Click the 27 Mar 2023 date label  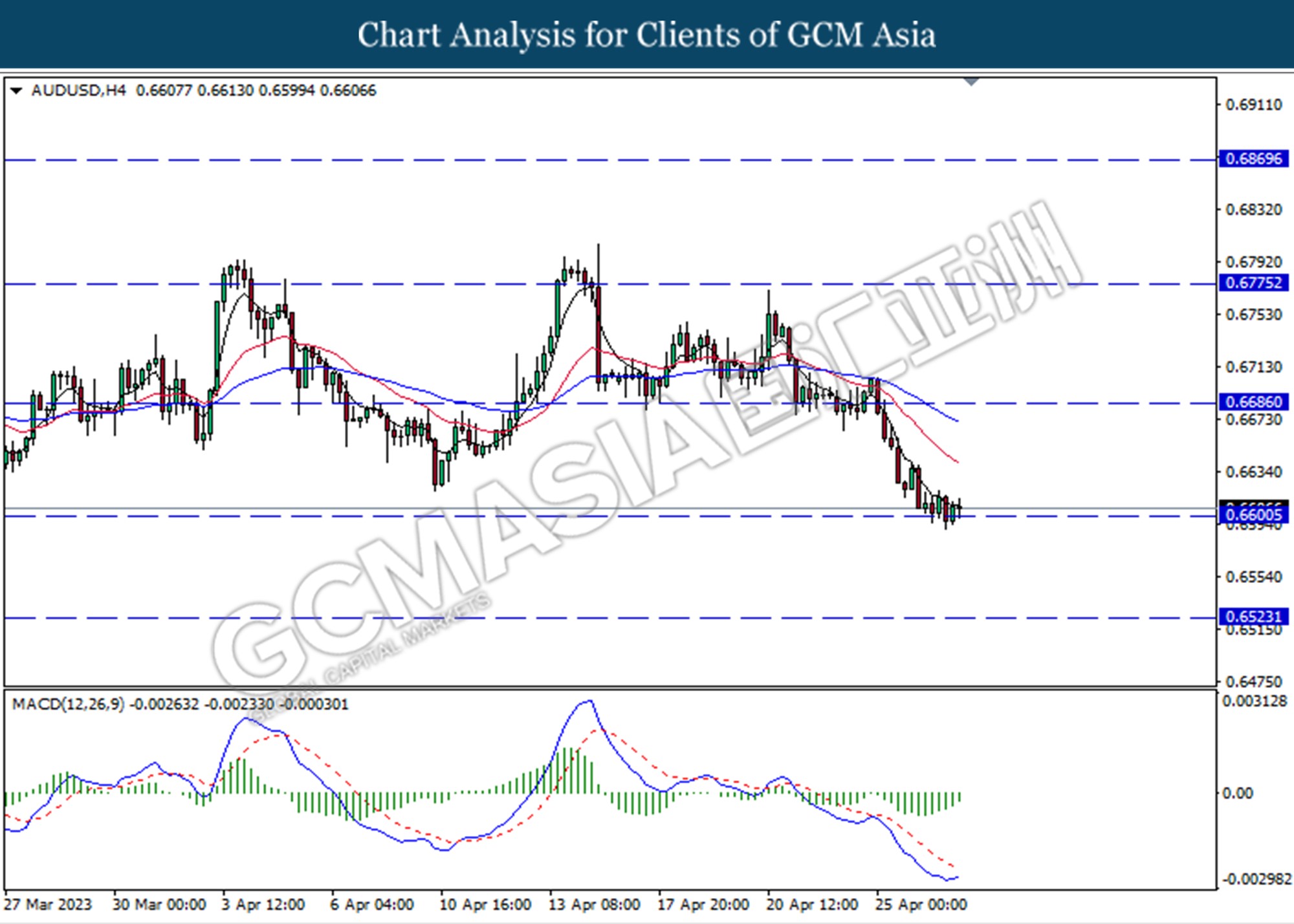point(48,904)
